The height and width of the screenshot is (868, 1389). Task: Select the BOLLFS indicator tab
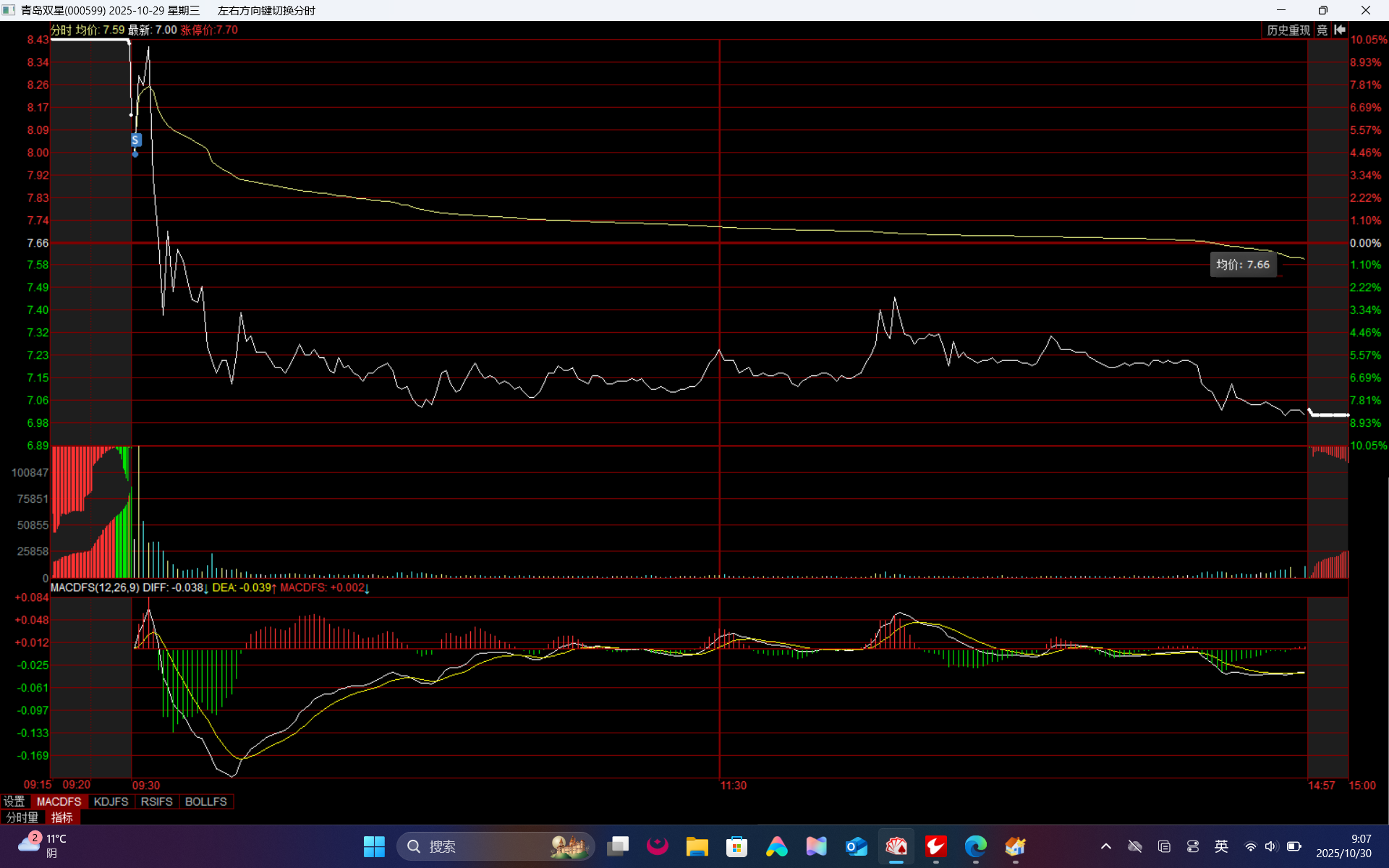205,801
